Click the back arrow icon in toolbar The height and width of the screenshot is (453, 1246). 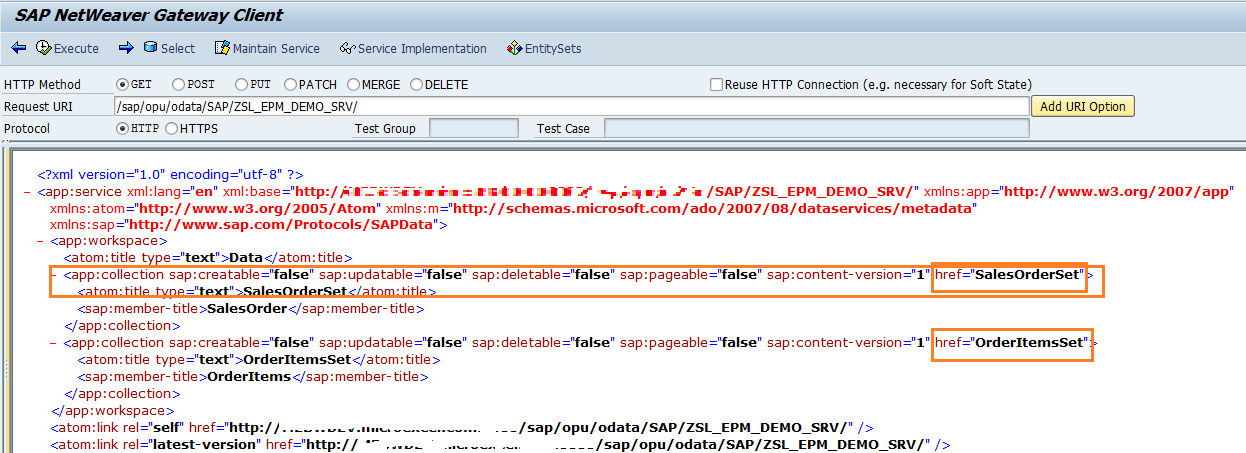(19, 48)
